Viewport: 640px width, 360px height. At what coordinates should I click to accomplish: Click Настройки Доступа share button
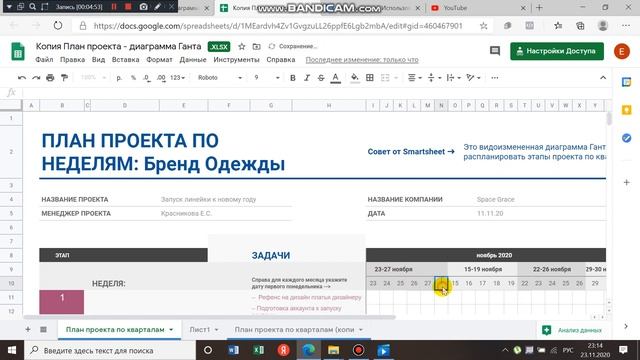click(557, 51)
